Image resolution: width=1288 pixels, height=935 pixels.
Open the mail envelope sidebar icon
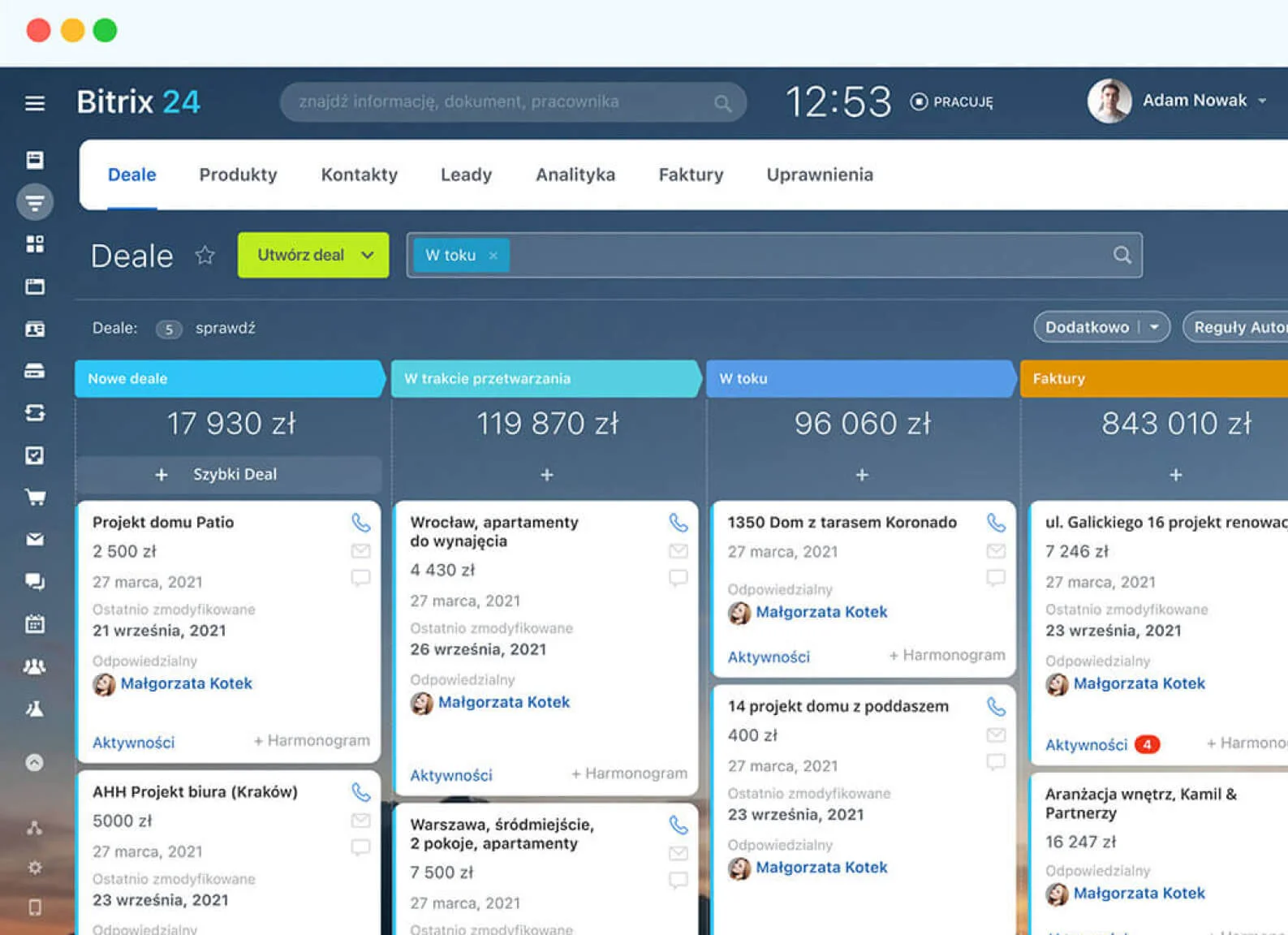coord(35,540)
